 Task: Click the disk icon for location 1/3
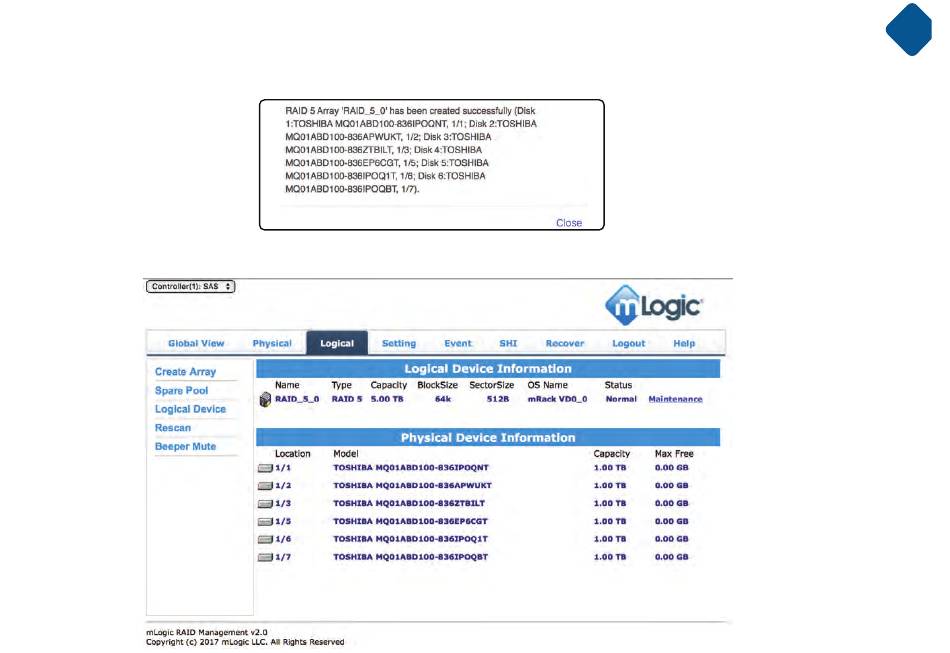click(x=265, y=503)
